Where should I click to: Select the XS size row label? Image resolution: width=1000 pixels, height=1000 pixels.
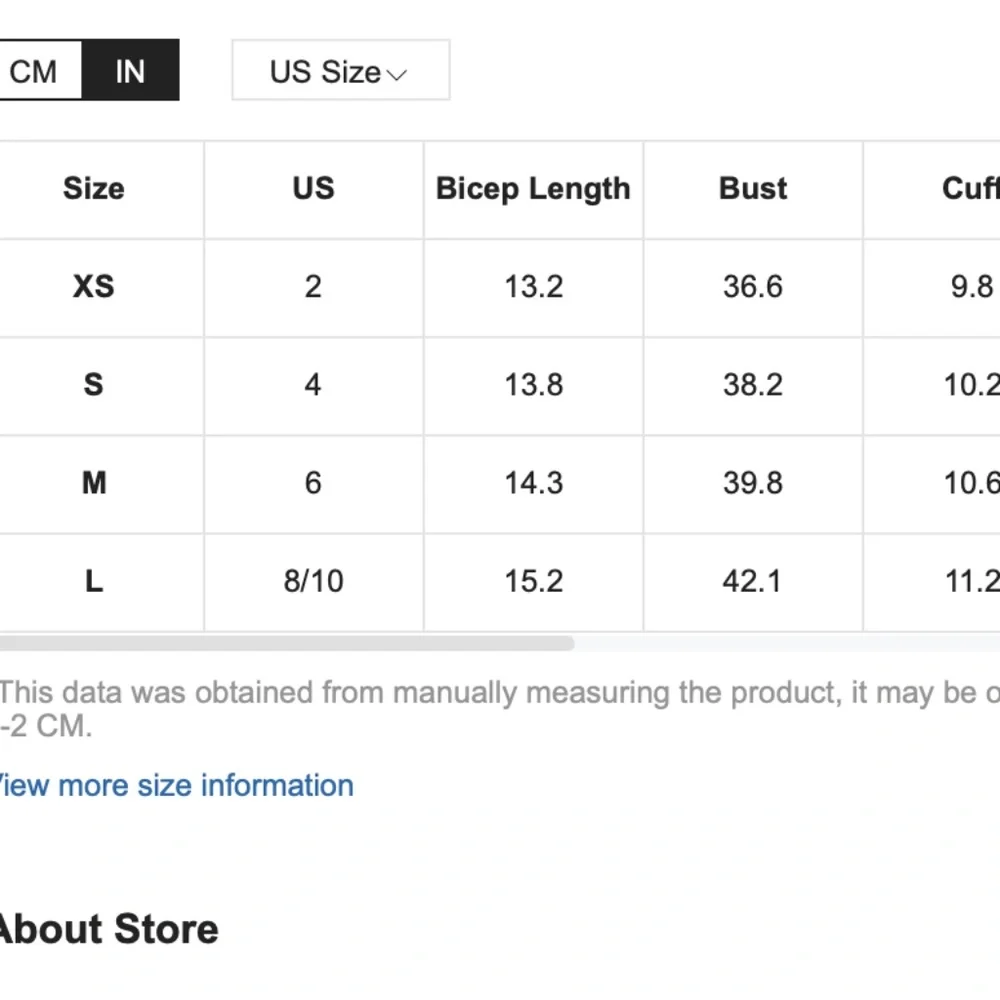[x=93, y=287]
